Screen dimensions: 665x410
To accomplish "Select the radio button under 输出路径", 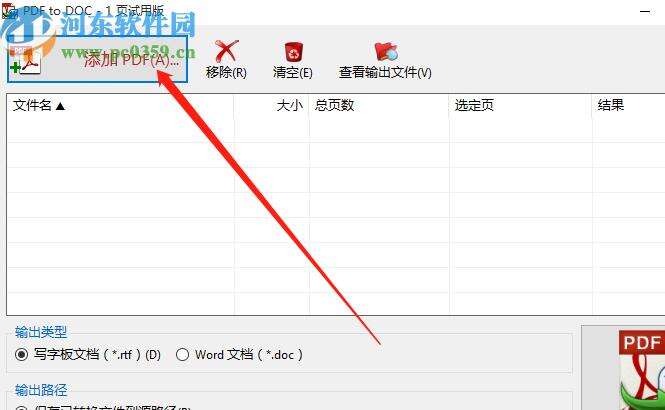I will [21, 409].
